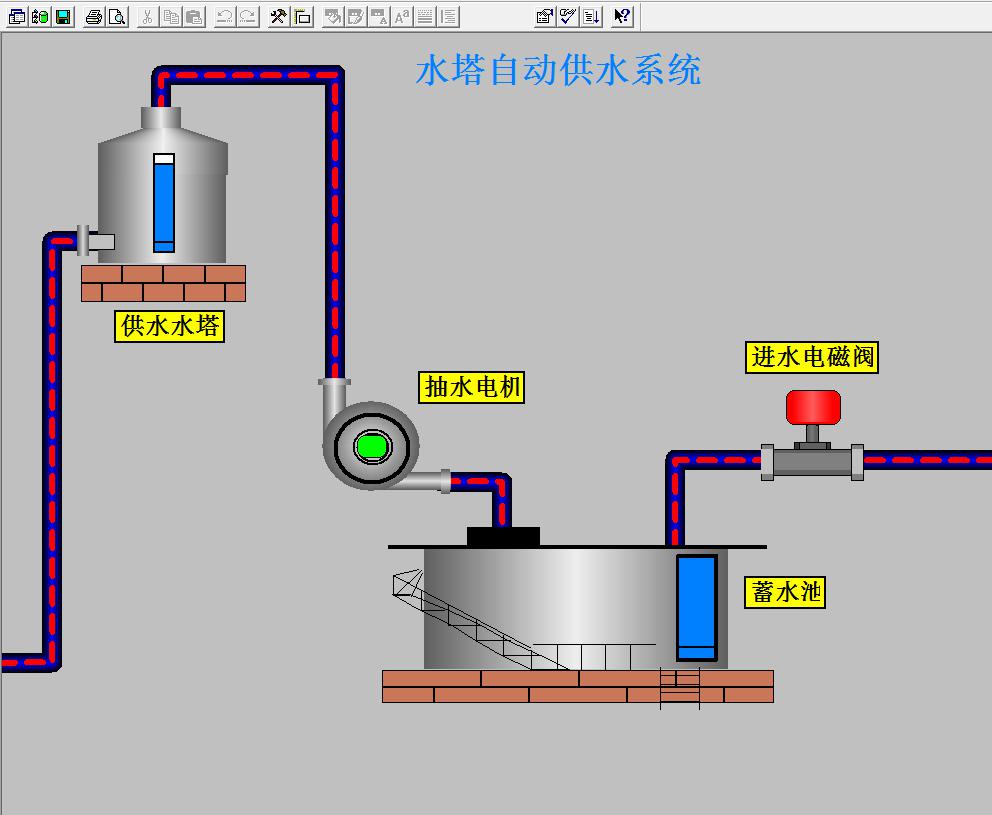This screenshot has height=815, width=992.
Task: Click the checkmark inspection icon in the toolbar
Action: coord(567,16)
